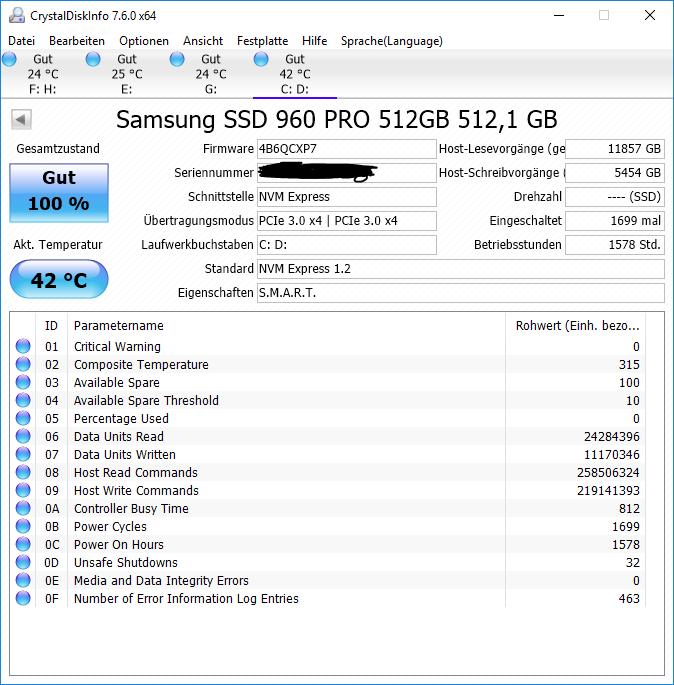Screen dimensions: 674x685
Task: Click status orb for Power Cycles row
Action: point(23,526)
